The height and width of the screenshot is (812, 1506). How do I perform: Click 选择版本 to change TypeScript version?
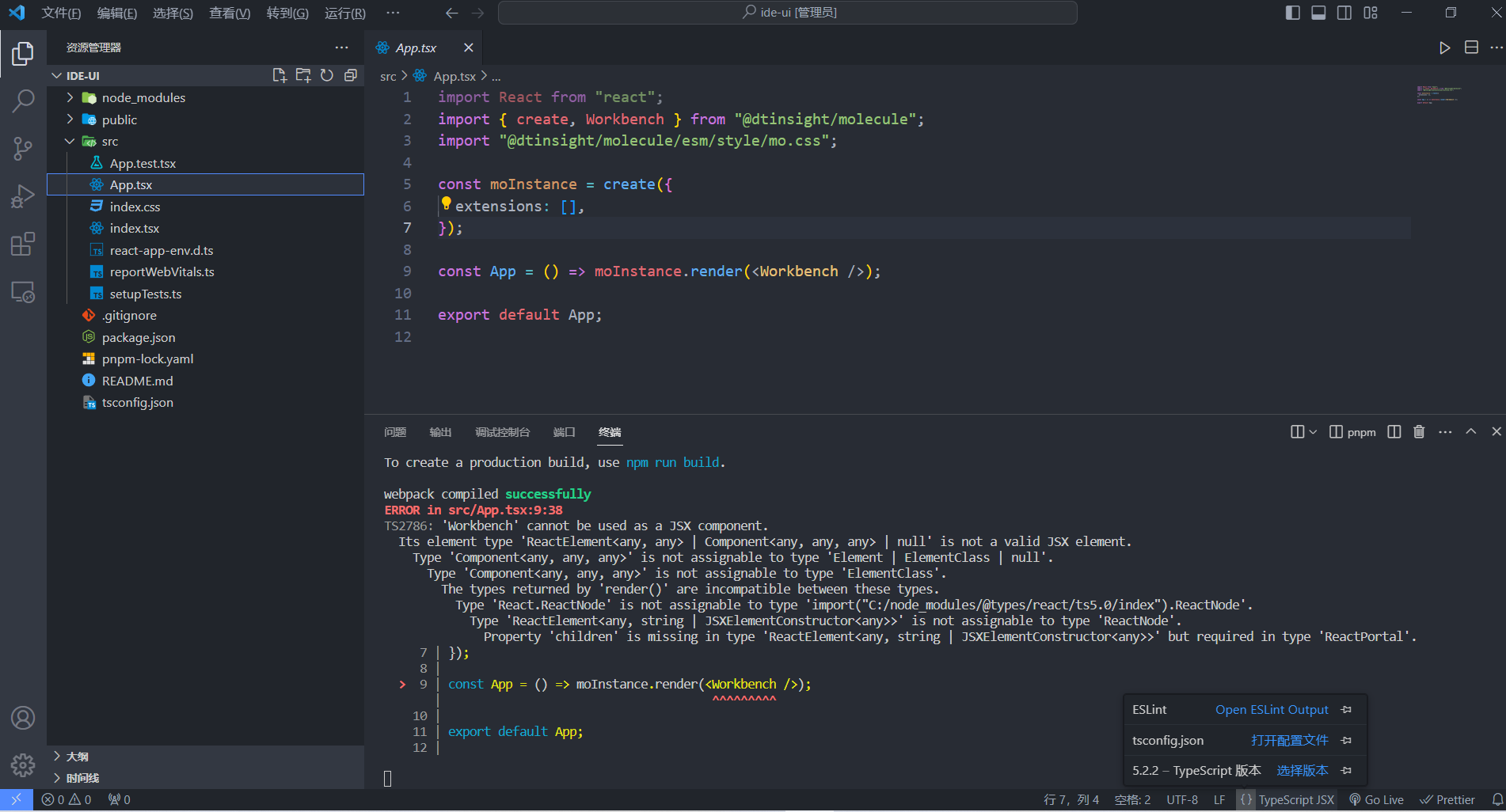1302,769
